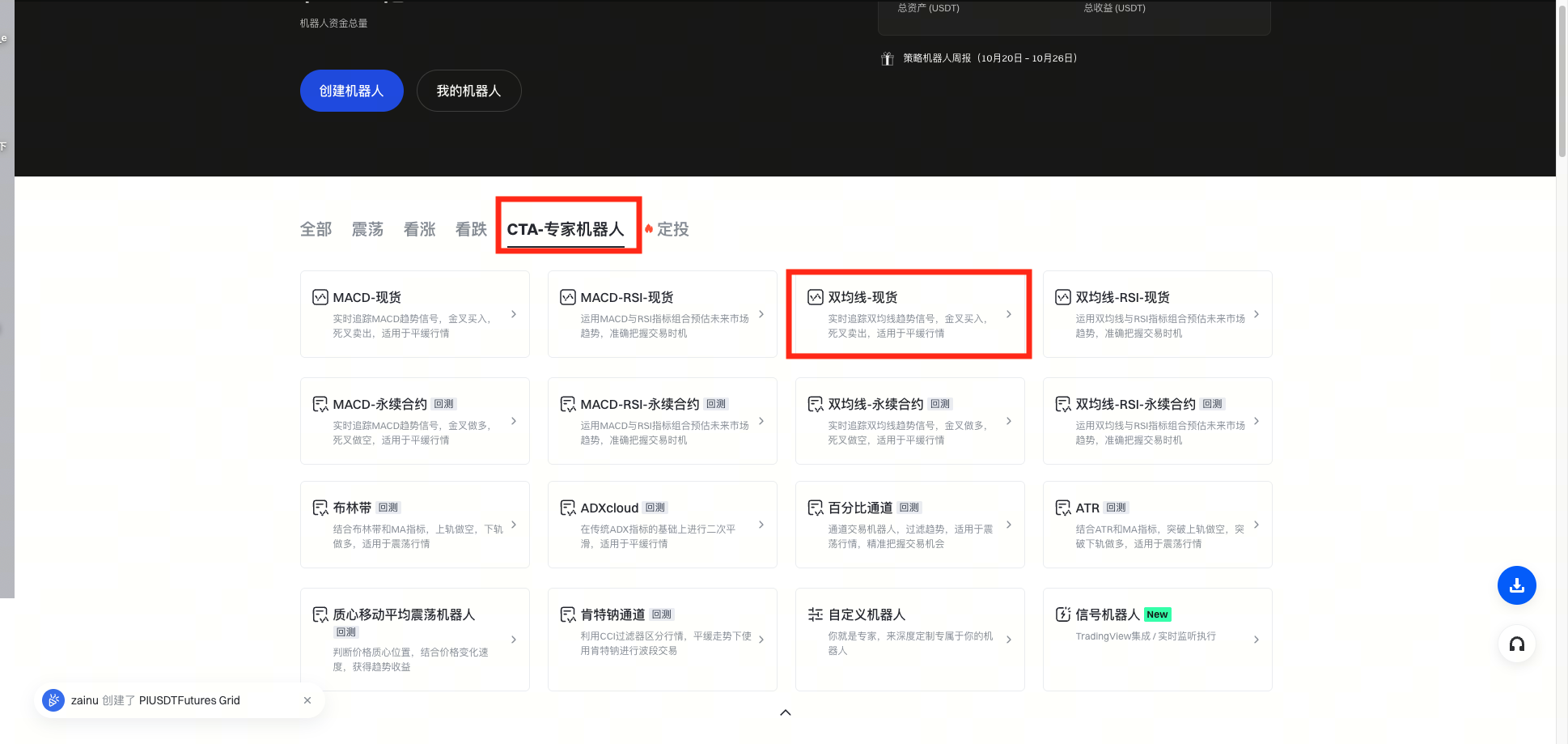Switch to the 震荡 tab
This screenshot has width=1568, height=744.
367,229
